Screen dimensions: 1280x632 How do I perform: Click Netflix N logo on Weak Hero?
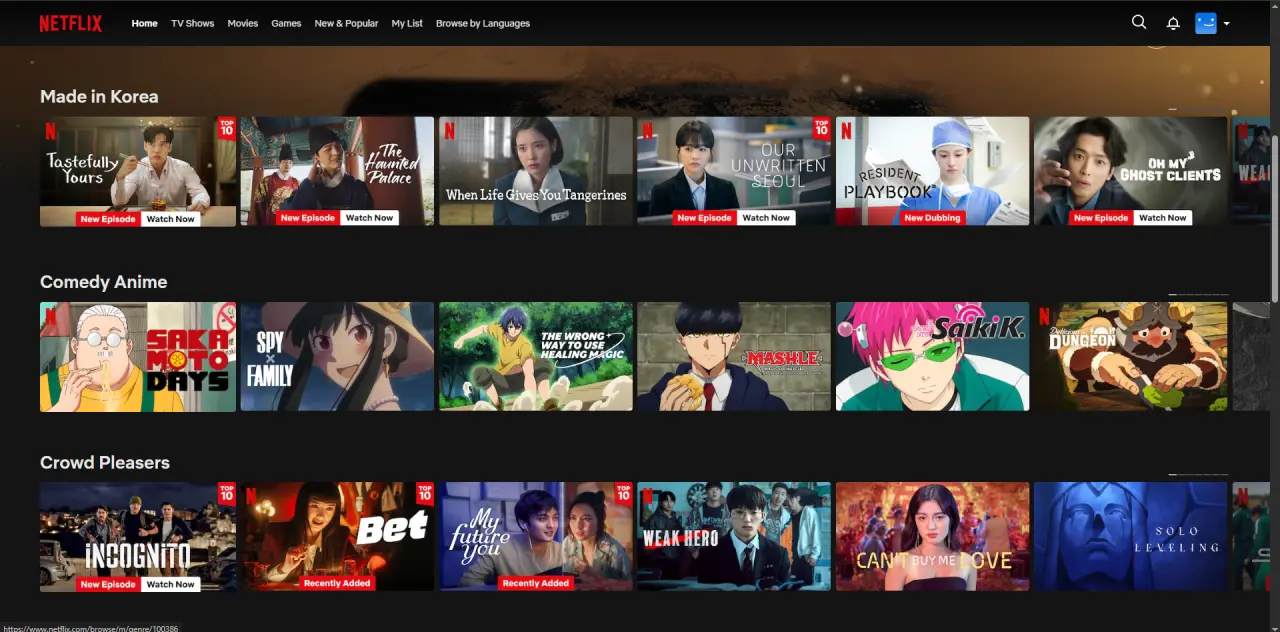pos(648,496)
